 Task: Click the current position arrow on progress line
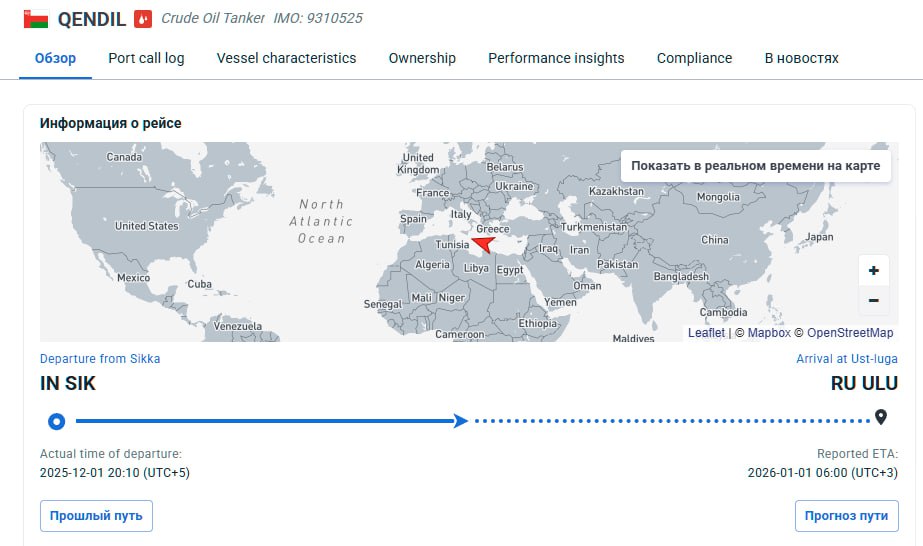[x=460, y=421]
